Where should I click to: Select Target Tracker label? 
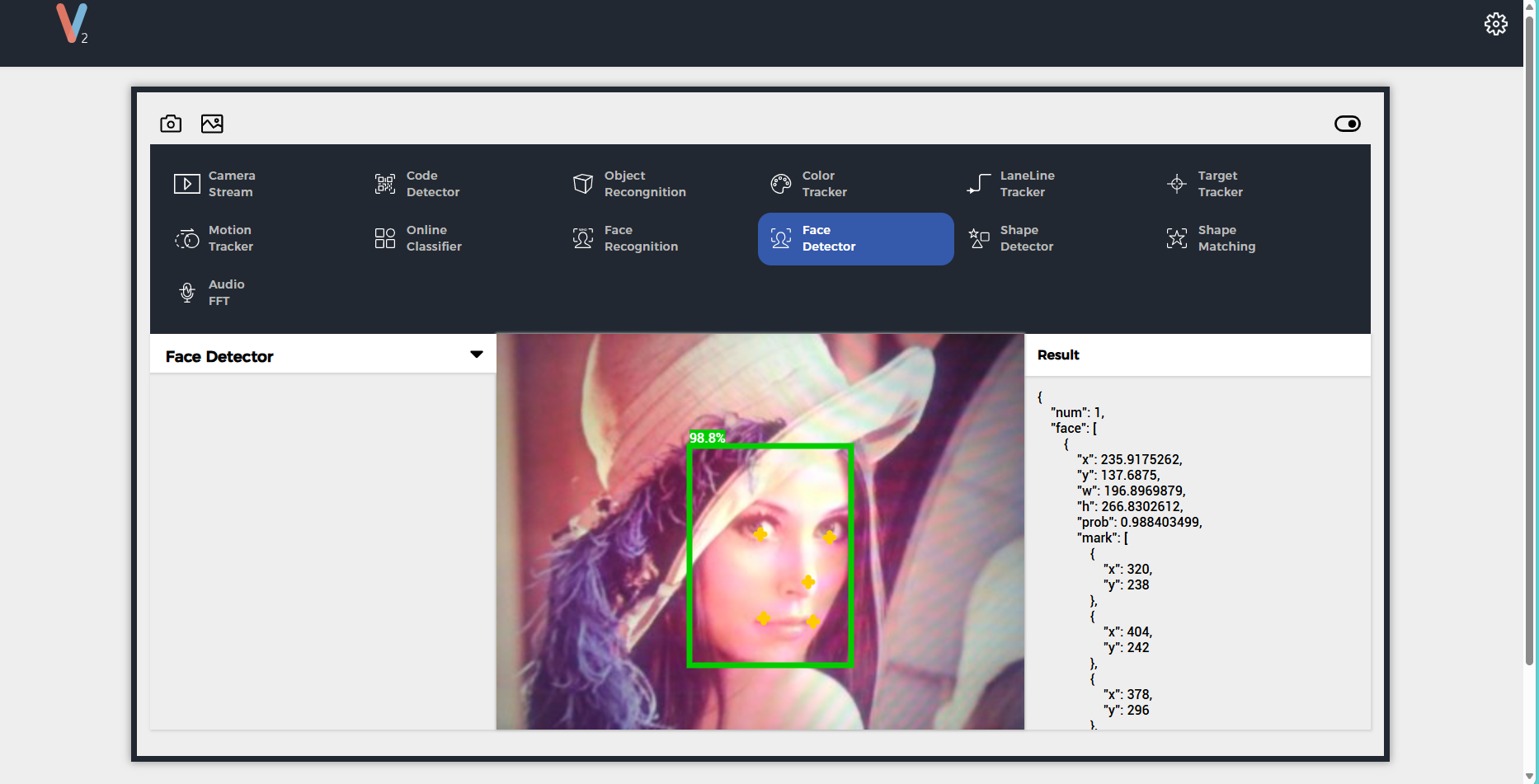click(1221, 184)
